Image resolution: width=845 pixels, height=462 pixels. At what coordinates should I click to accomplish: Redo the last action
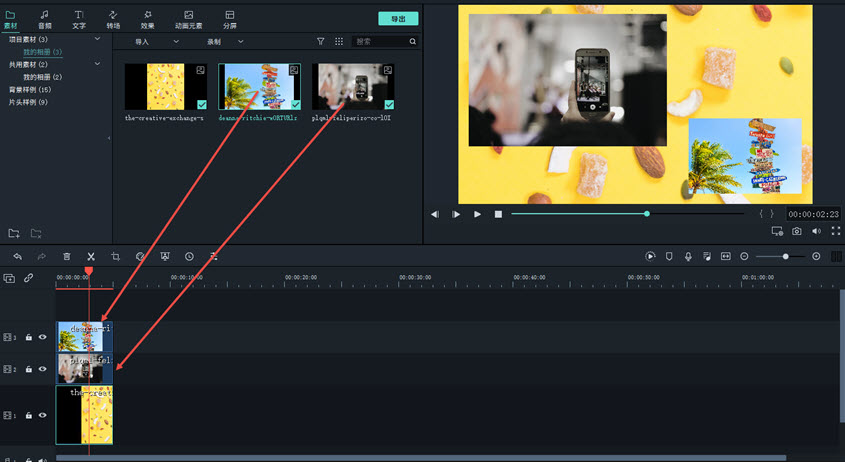(41, 257)
